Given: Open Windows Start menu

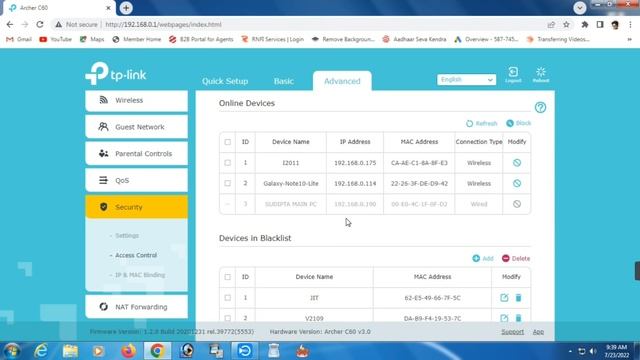Looking at the screenshot, I should [12, 351].
